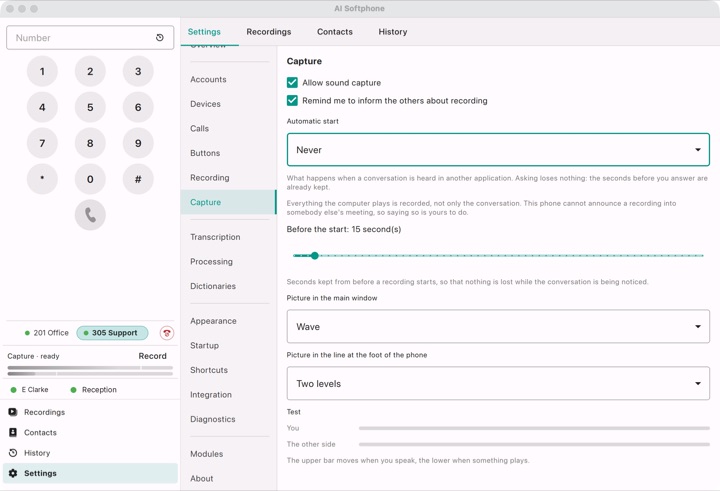Open the Picture in main window dropdown
The image size is (720, 491).
[x=498, y=327]
